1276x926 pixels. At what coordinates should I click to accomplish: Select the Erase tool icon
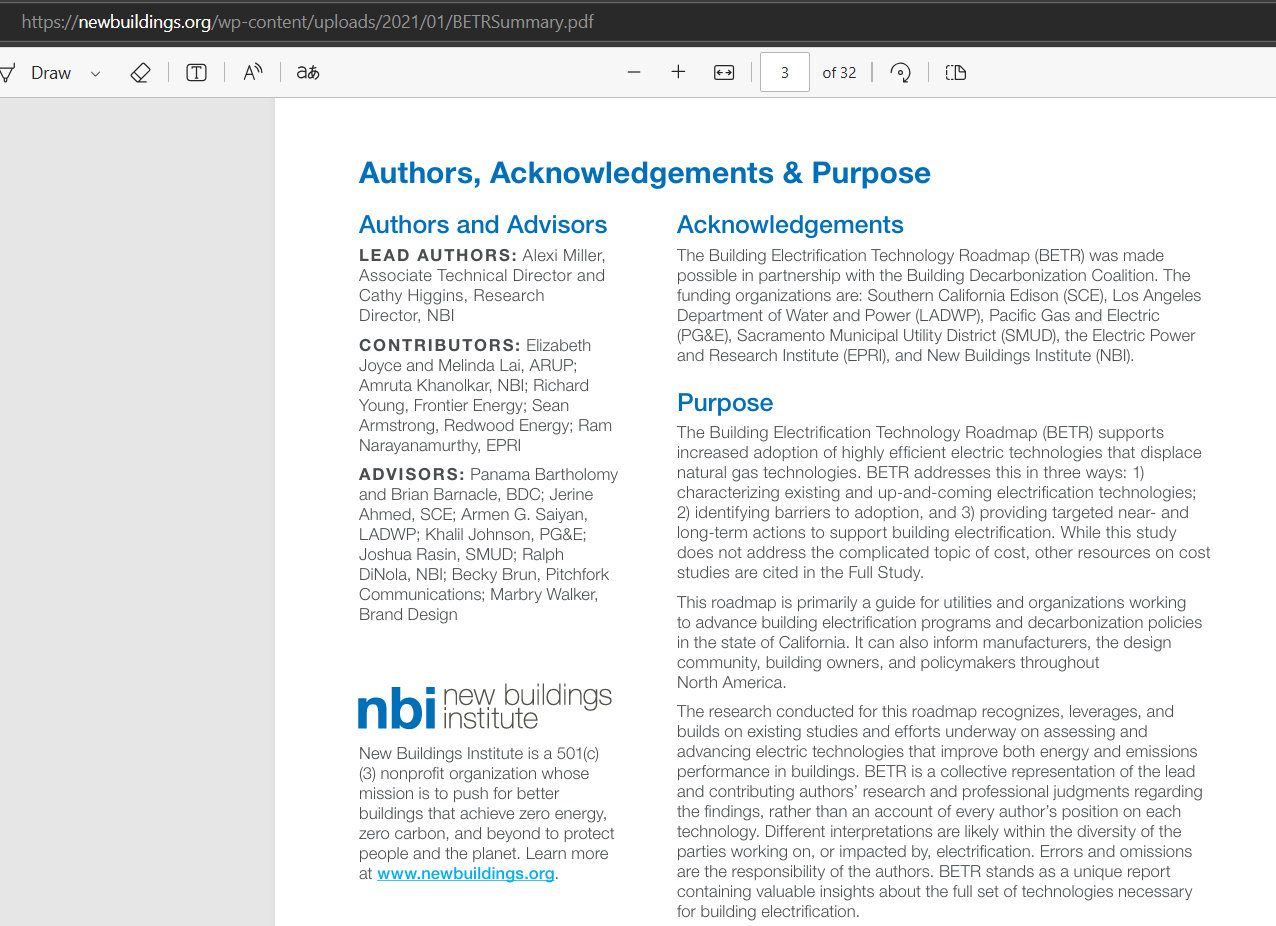tap(140, 73)
